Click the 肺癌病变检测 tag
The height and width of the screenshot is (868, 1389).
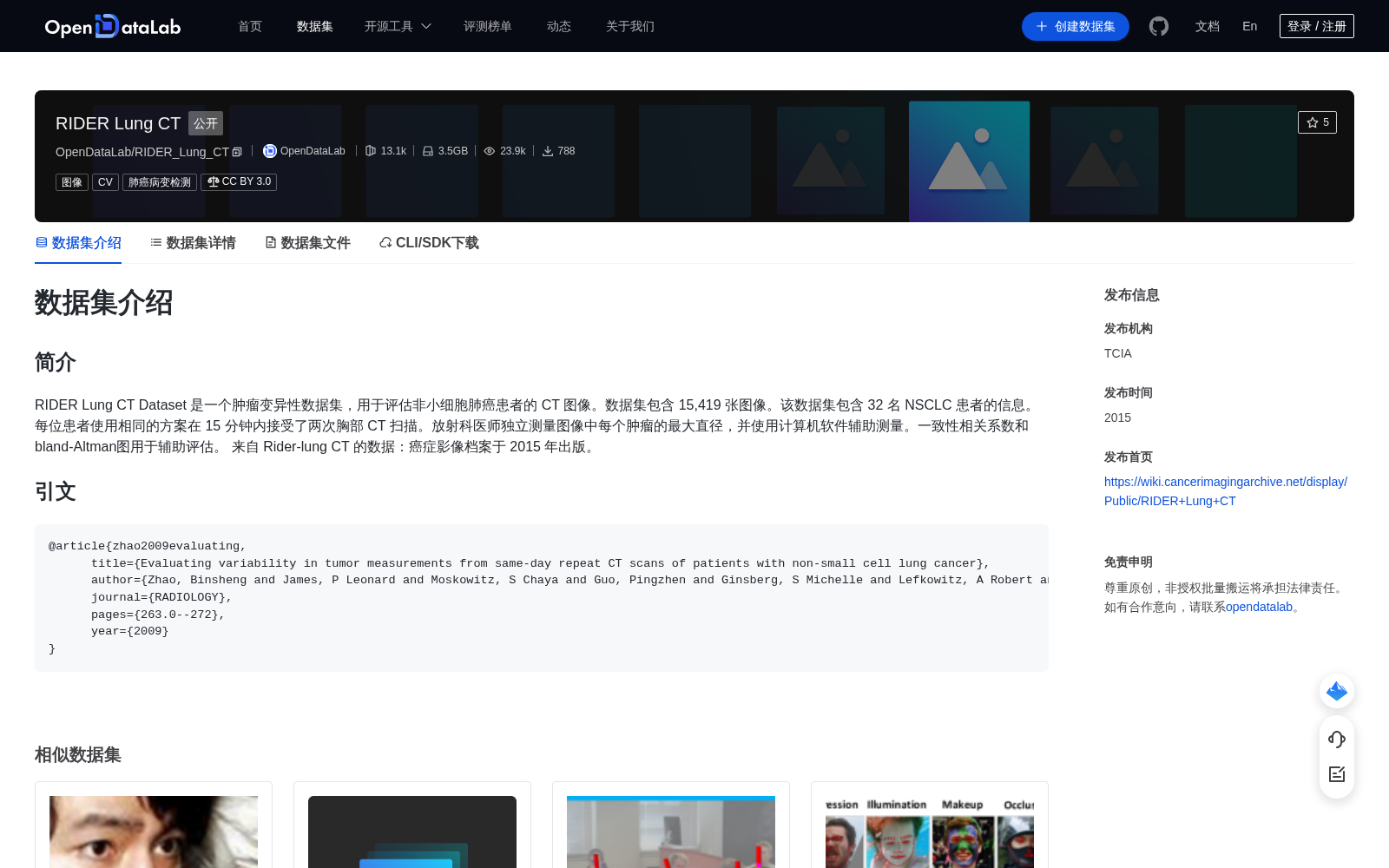point(160,182)
